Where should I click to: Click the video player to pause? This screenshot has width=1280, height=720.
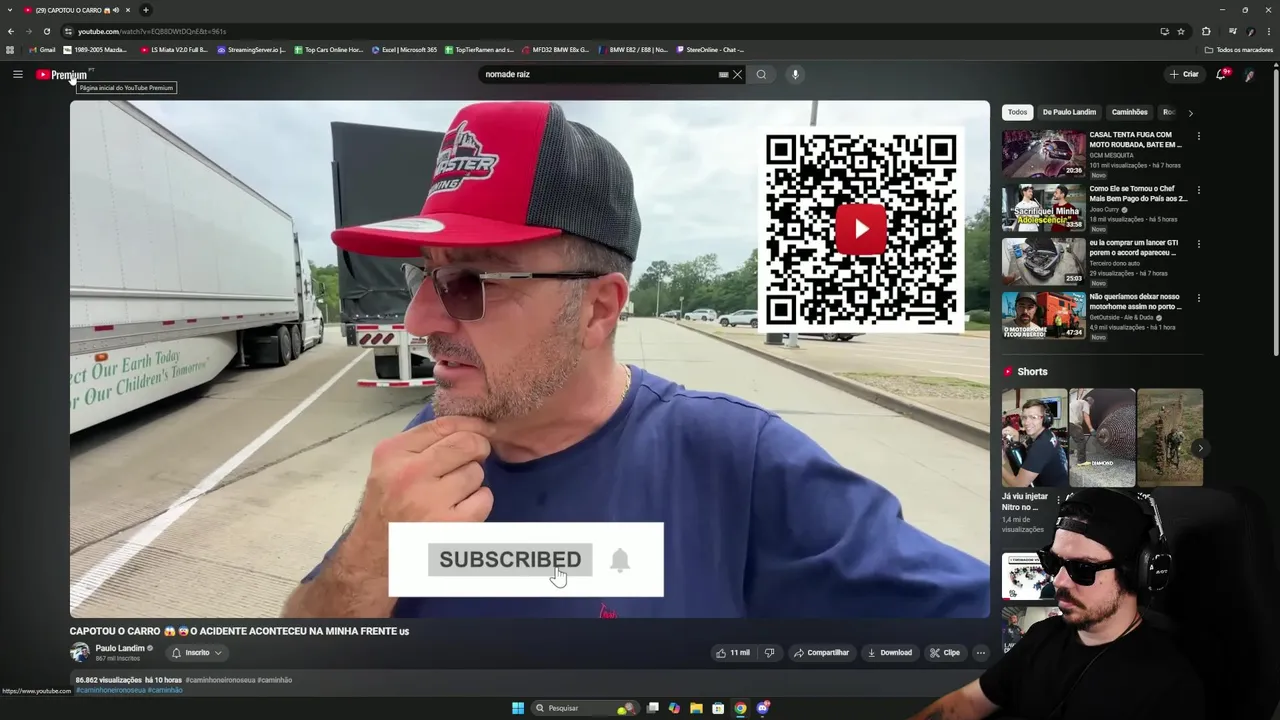530,358
